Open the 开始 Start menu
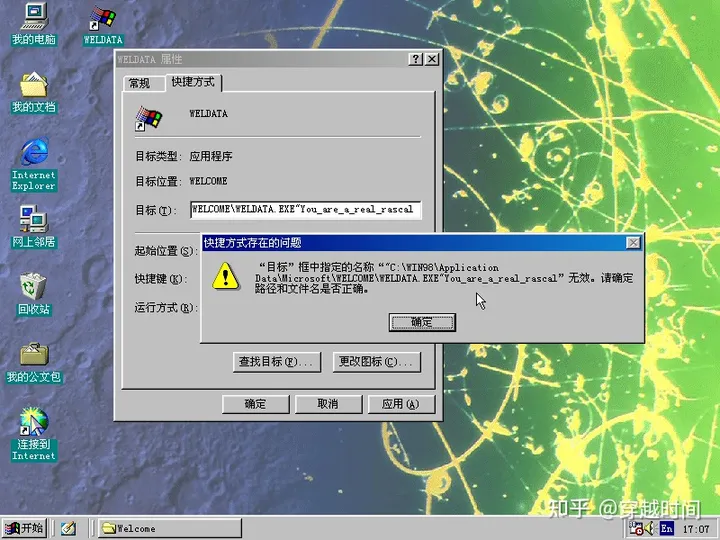 [x=24, y=528]
